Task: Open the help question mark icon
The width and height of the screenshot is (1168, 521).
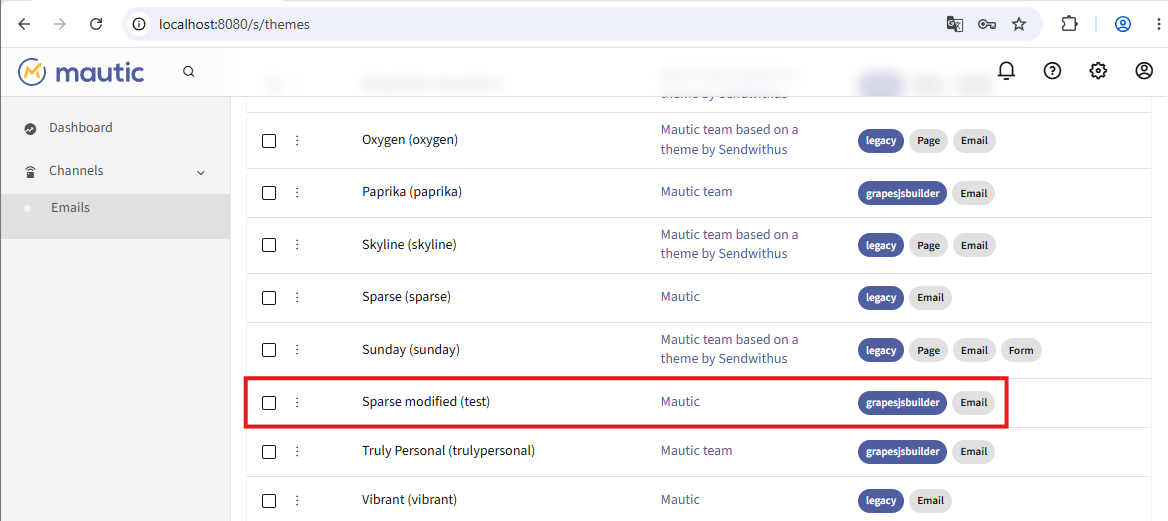Action: 1052,71
